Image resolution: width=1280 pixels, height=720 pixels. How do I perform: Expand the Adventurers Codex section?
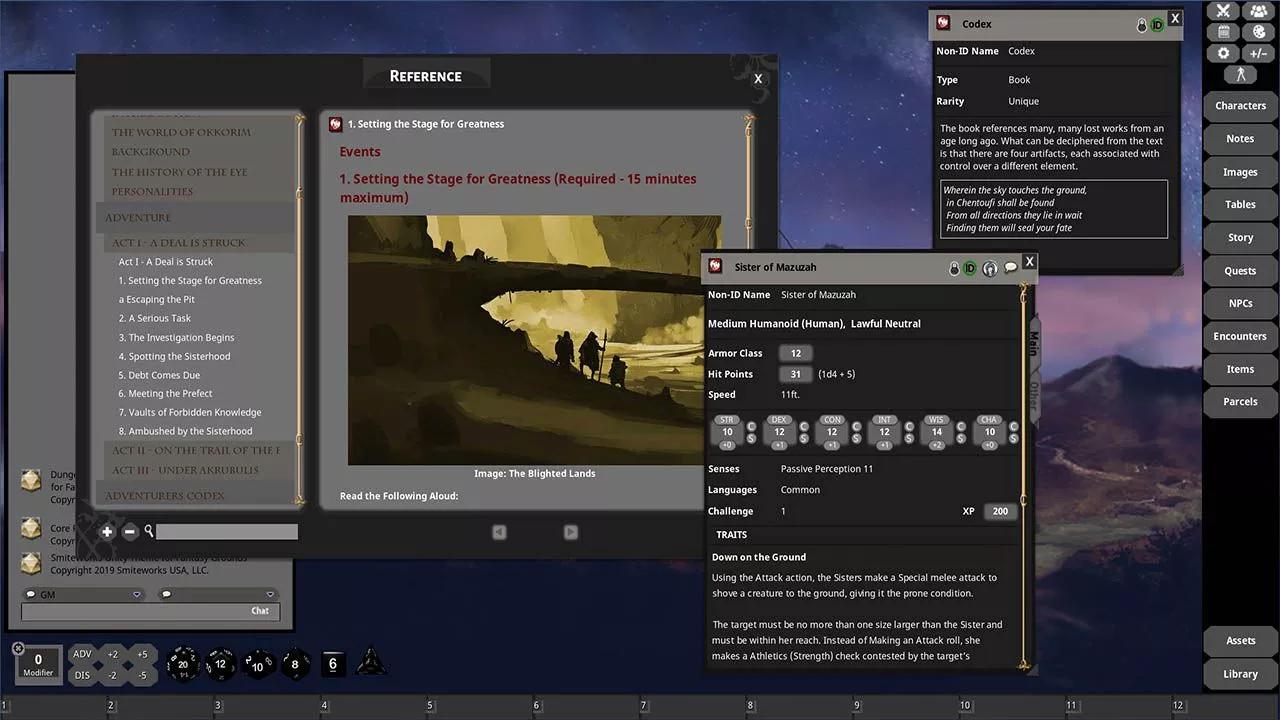(195, 496)
